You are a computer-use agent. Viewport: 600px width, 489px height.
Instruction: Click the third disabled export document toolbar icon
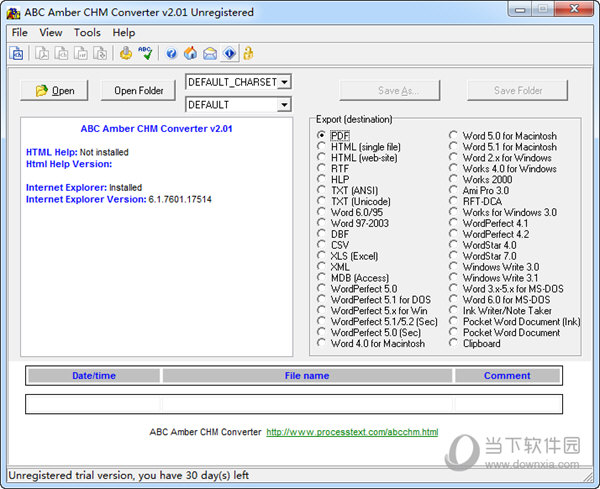click(x=80, y=53)
